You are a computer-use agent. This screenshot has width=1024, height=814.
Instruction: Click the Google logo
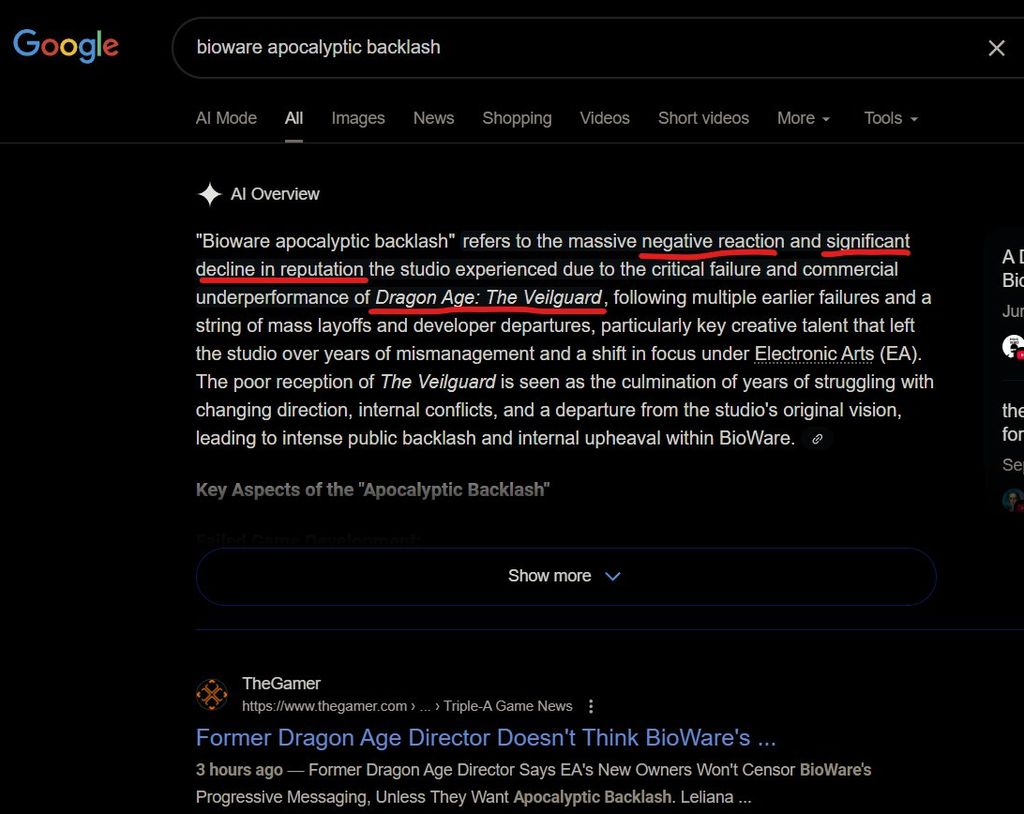coord(66,46)
